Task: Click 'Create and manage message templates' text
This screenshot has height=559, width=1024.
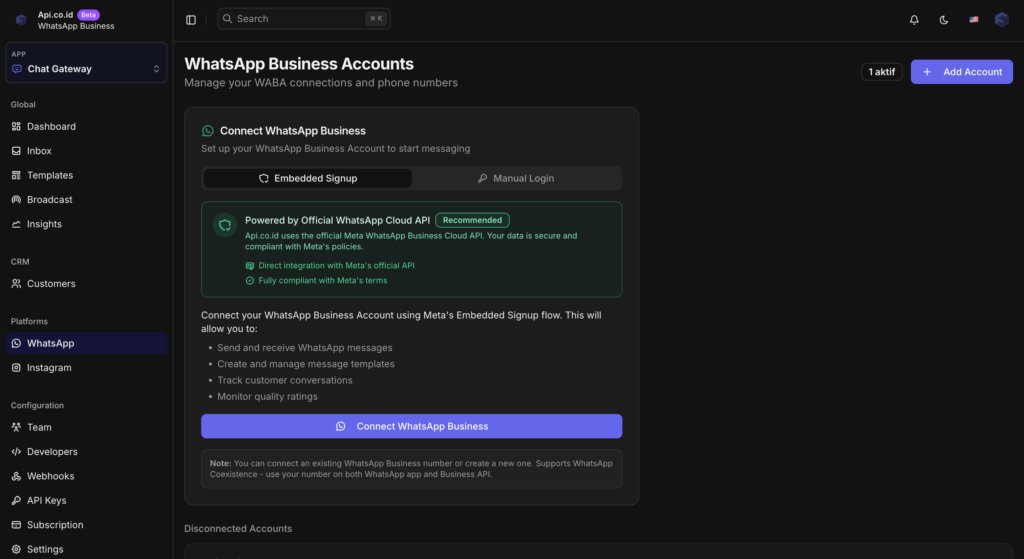Action: (x=306, y=364)
